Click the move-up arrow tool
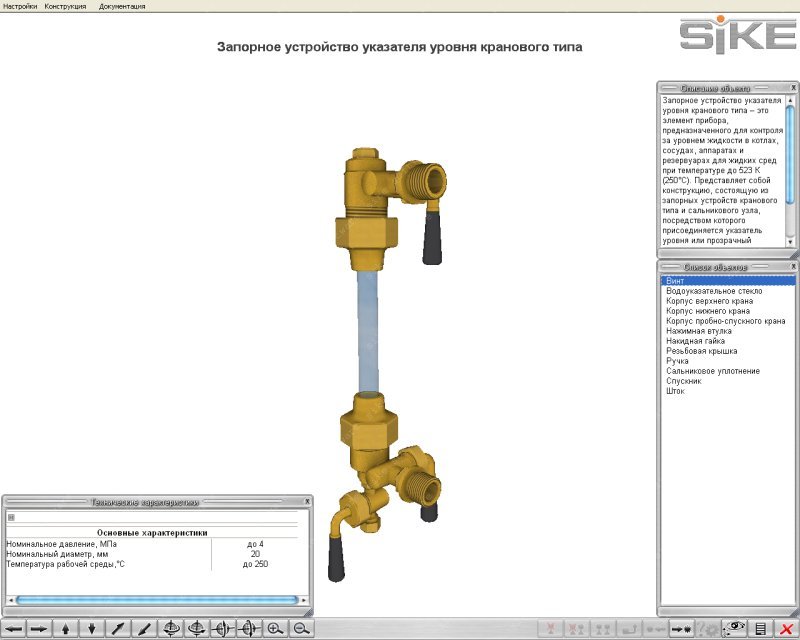The width and height of the screenshot is (800, 640). pos(65,629)
